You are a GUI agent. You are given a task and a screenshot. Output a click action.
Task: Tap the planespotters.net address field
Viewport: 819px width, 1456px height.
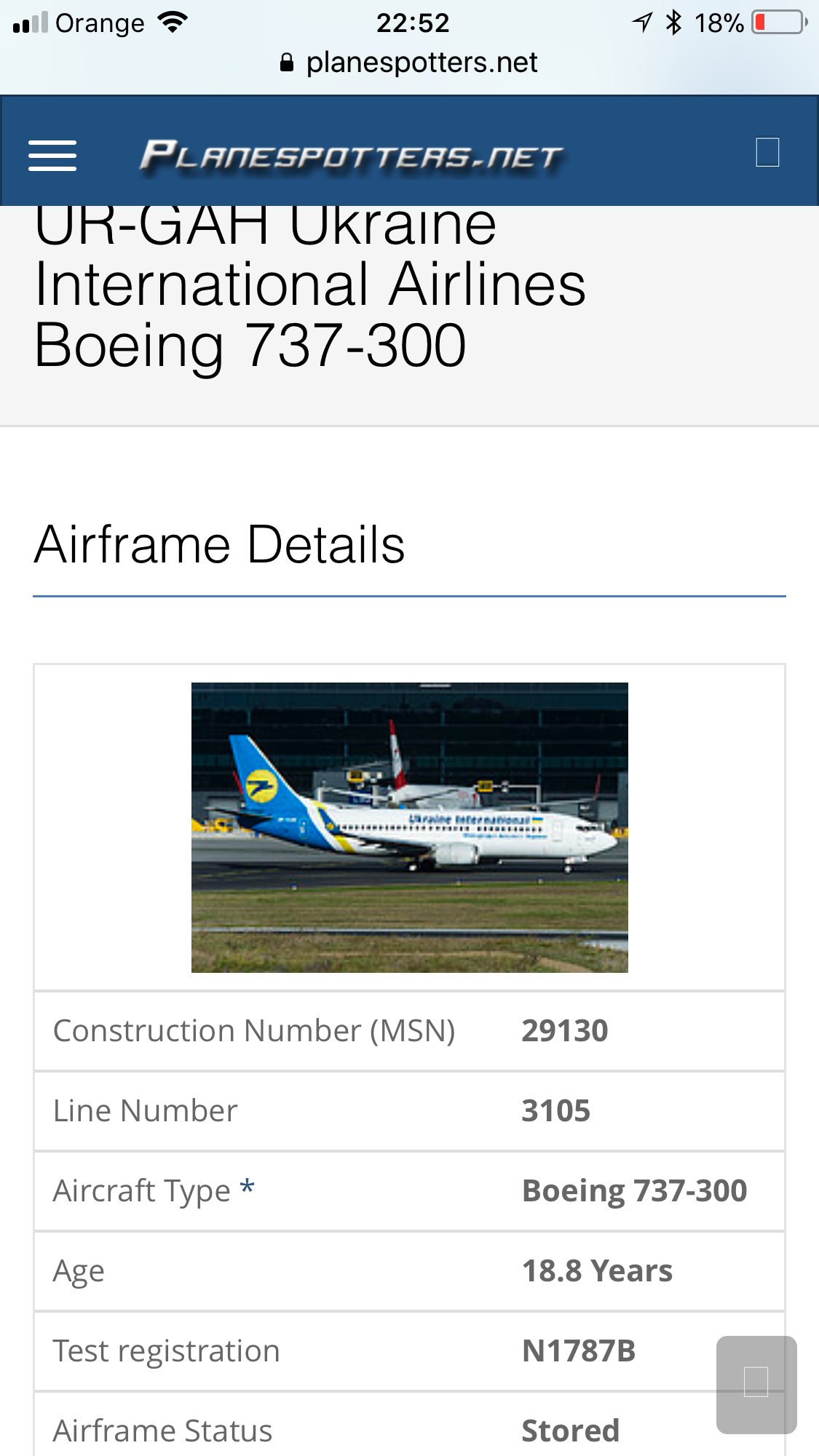pyautogui.click(x=422, y=63)
